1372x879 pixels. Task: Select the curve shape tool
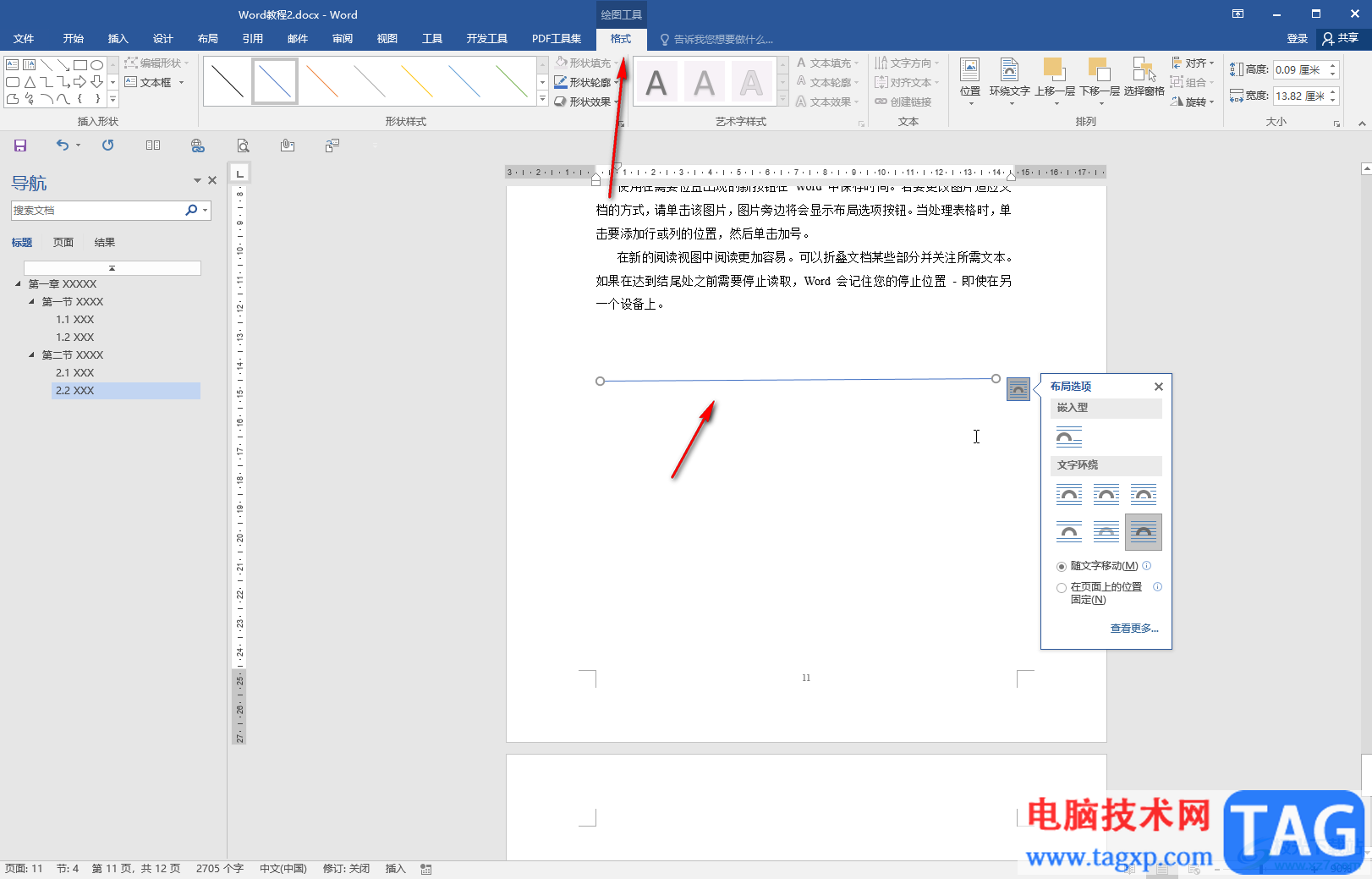pyautogui.click(x=63, y=99)
